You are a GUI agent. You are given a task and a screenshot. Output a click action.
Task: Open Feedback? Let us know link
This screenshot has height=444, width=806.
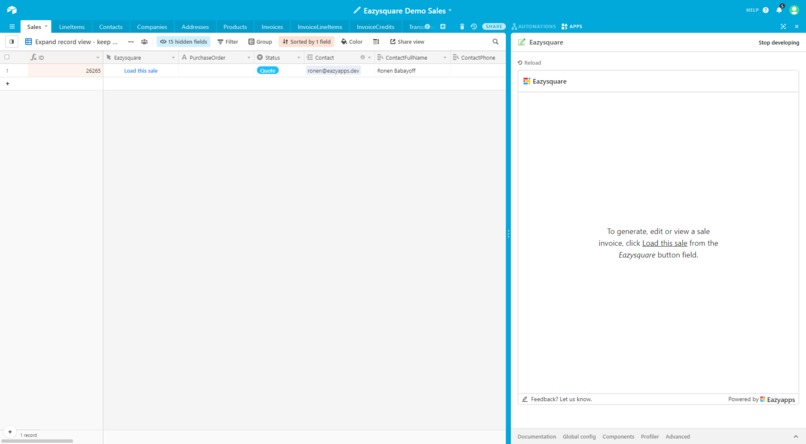[557, 399]
